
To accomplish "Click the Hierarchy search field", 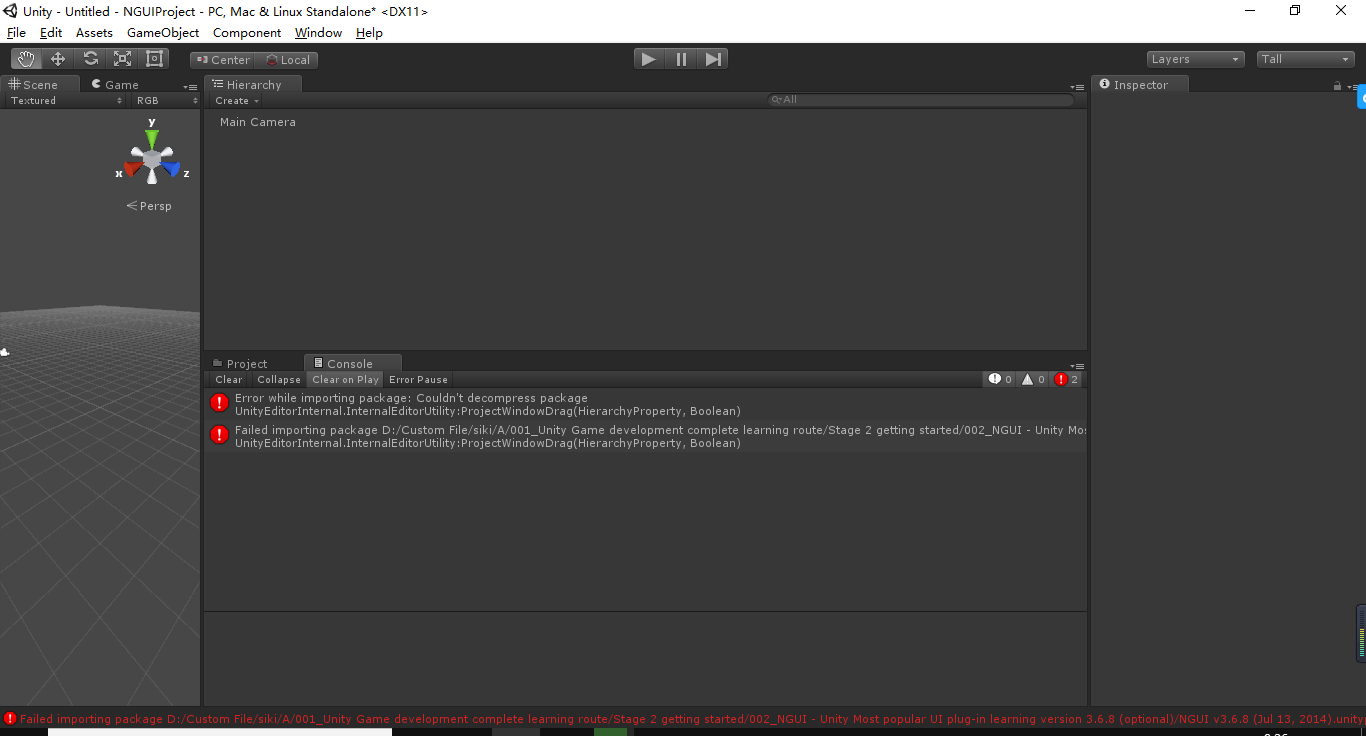I will [920, 100].
